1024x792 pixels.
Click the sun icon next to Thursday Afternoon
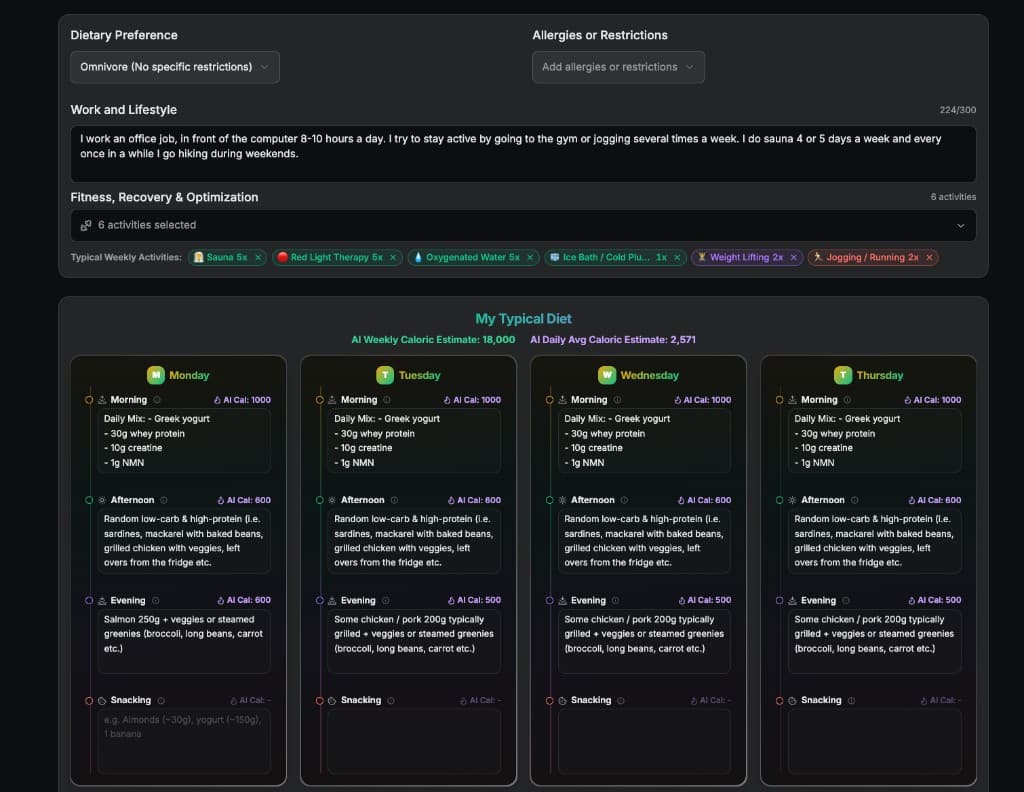[x=793, y=500]
